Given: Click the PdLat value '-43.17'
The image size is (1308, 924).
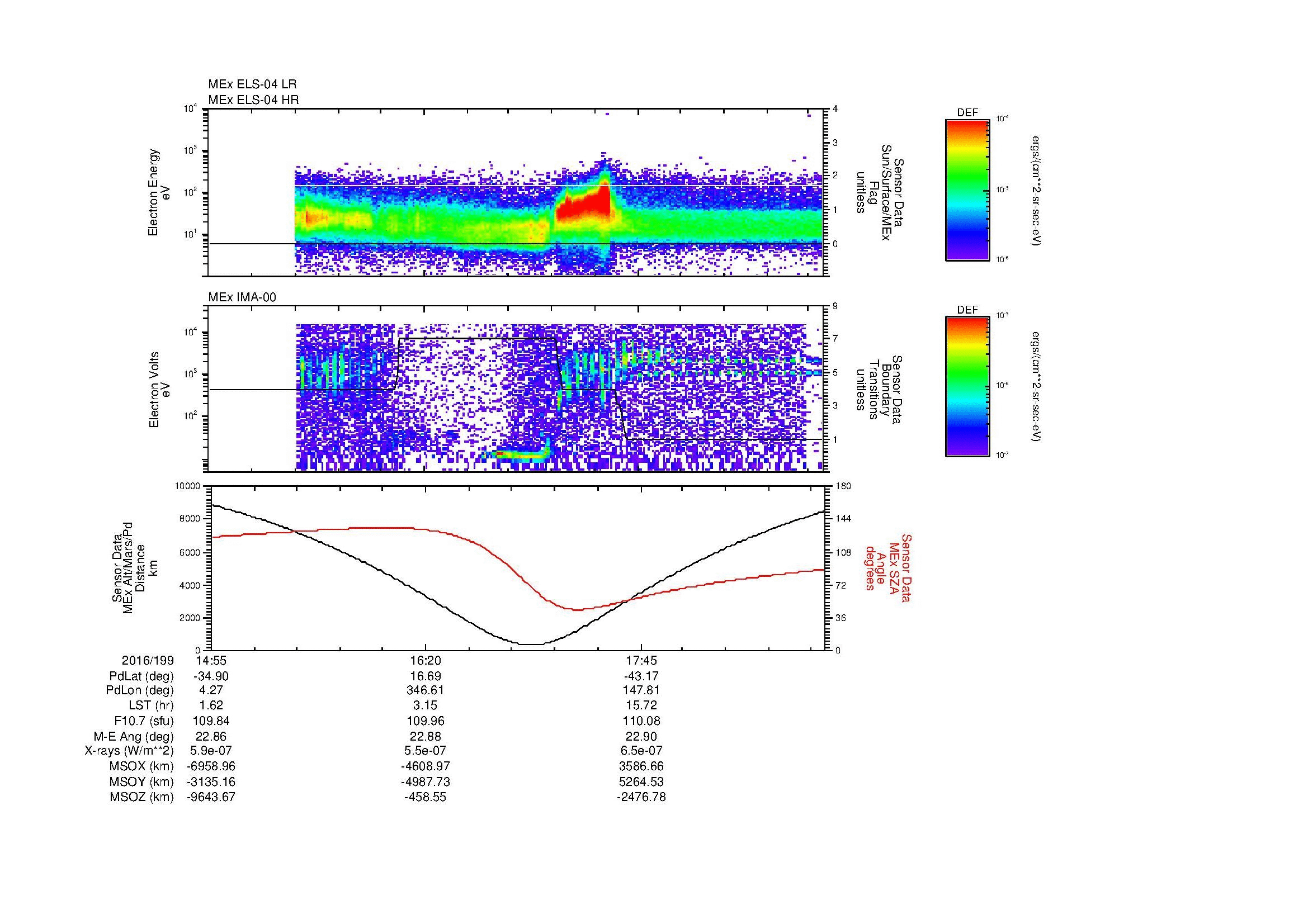Looking at the screenshot, I should (x=641, y=676).
